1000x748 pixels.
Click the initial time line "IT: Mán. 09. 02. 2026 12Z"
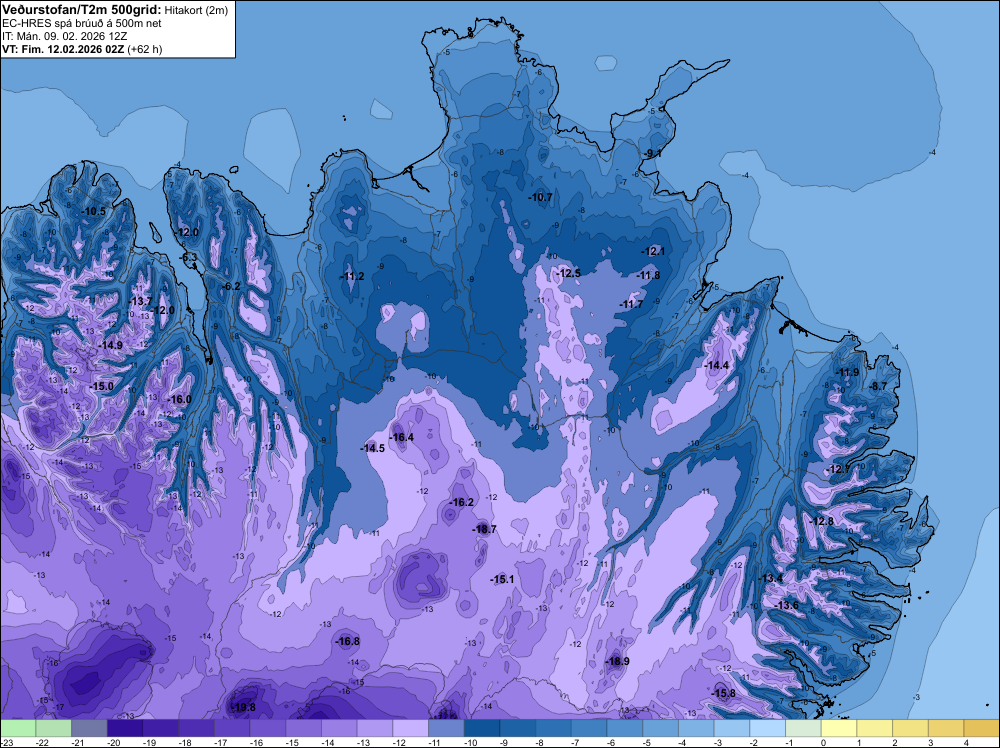click(64, 36)
